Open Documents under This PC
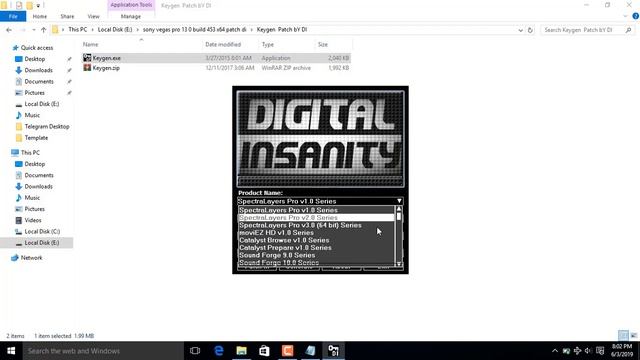This screenshot has width=640, height=360. tap(39, 175)
